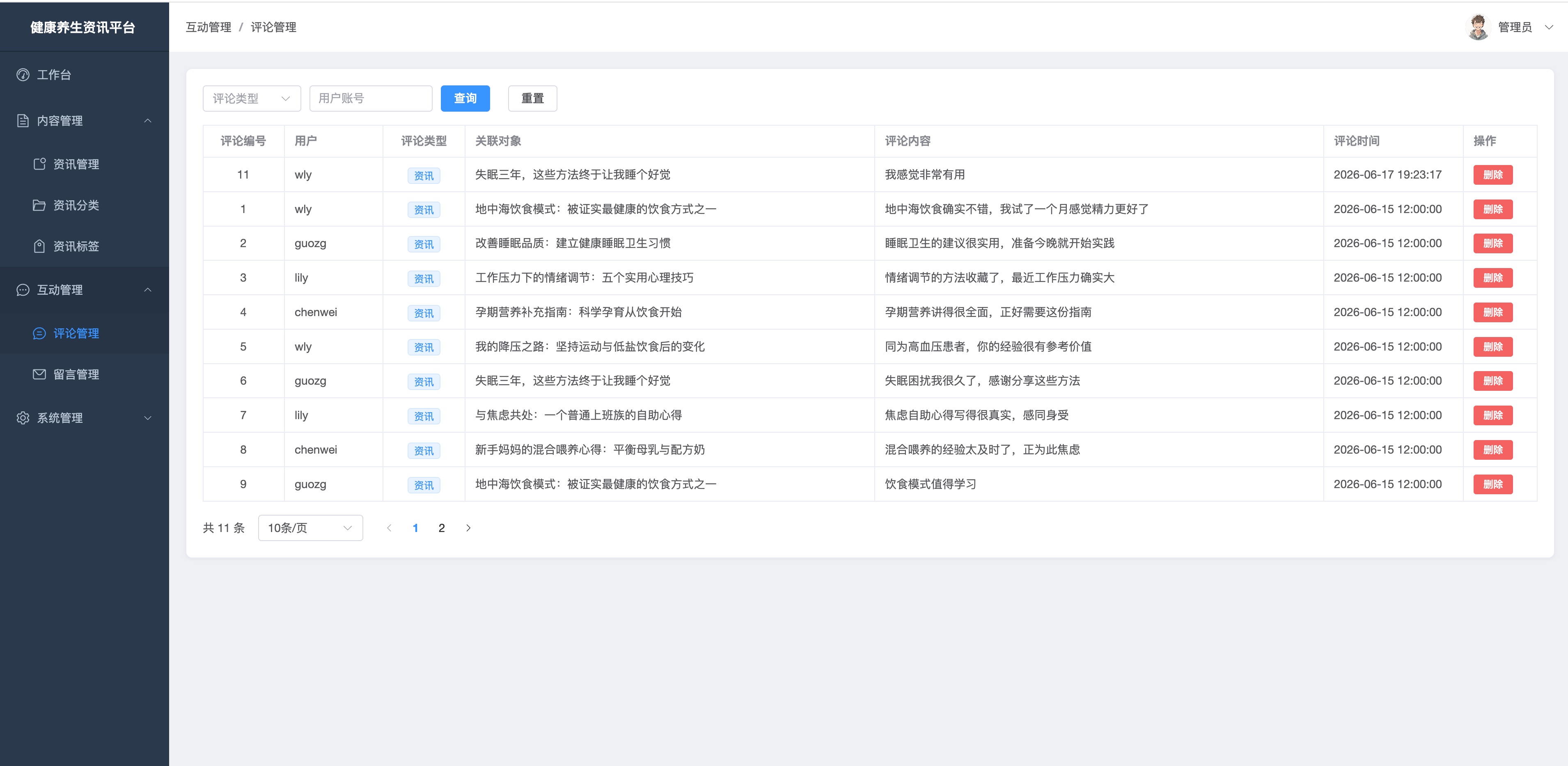
Task: Click text 饮食模式值得学习
Action: pyautogui.click(x=930, y=484)
